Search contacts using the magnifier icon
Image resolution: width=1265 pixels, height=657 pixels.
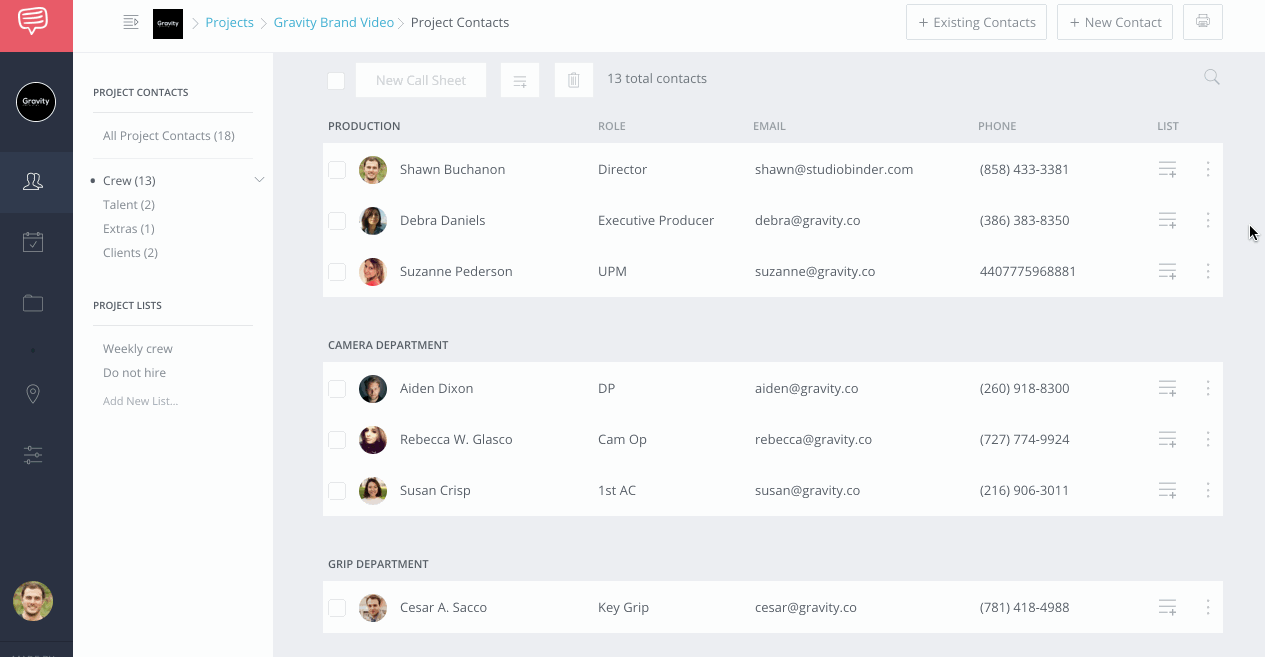click(1212, 77)
